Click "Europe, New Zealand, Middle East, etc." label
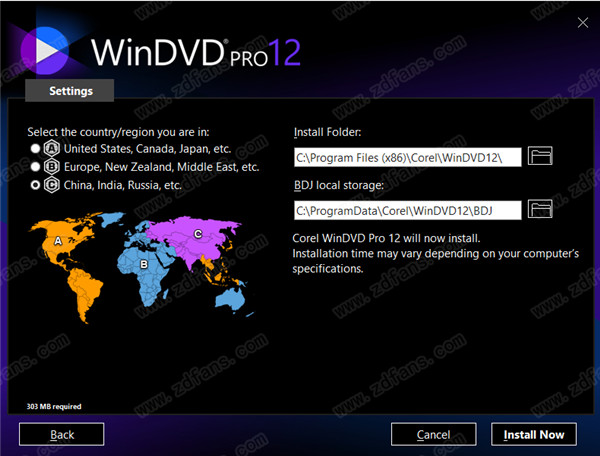Image resolution: width=600 pixels, height=456 pixels. [161, 167]
